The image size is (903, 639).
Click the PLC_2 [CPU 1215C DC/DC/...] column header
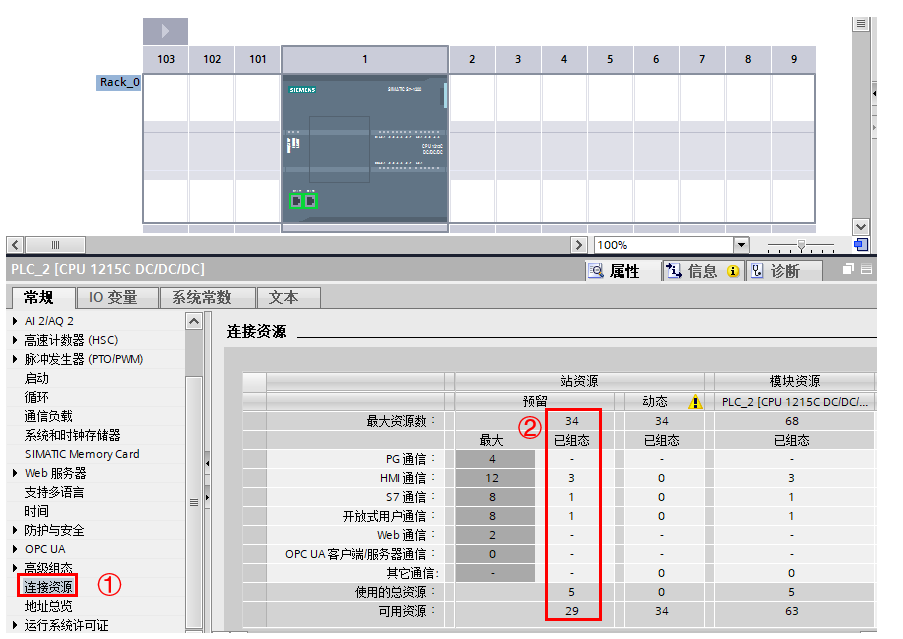click(795, 402)
